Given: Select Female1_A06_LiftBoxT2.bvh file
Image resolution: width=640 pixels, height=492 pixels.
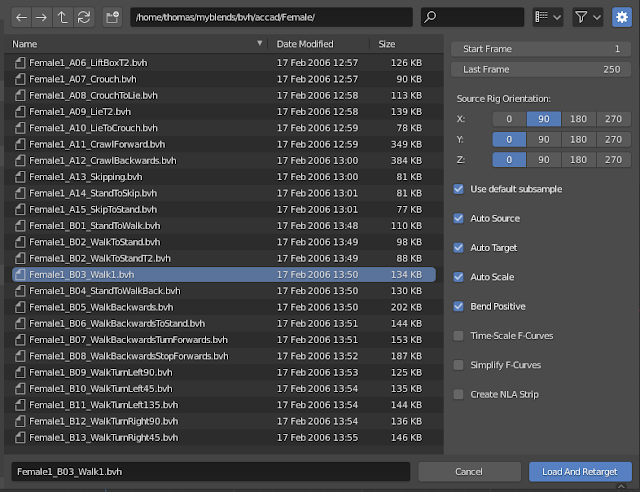Looking at the screenshot, I should coord(224,63).
